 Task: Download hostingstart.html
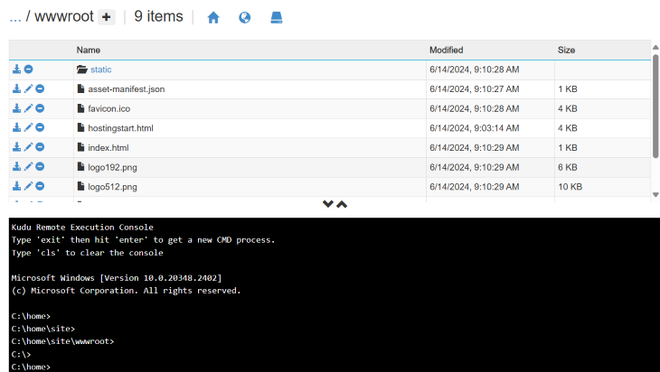[16, 127]
